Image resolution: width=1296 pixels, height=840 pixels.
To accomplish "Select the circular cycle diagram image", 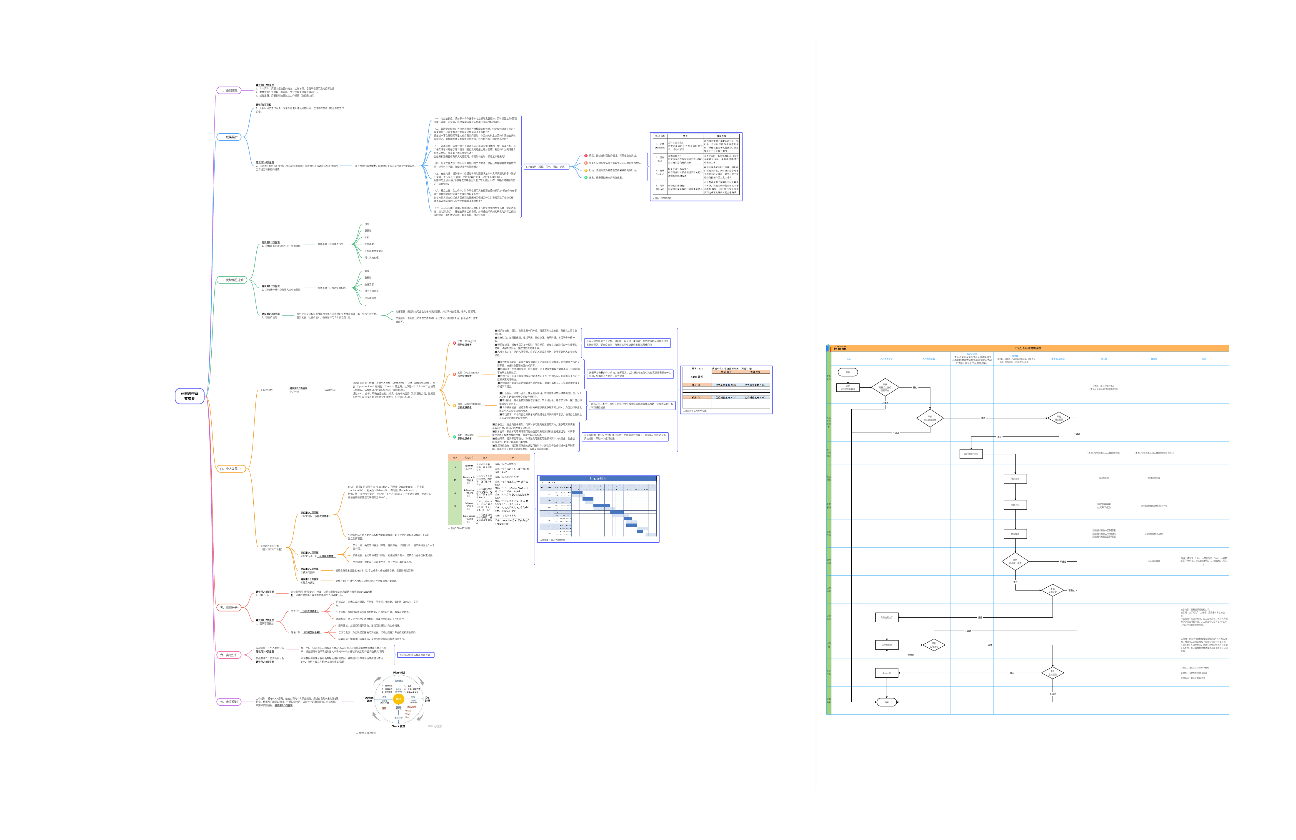I will click(398, 700).
